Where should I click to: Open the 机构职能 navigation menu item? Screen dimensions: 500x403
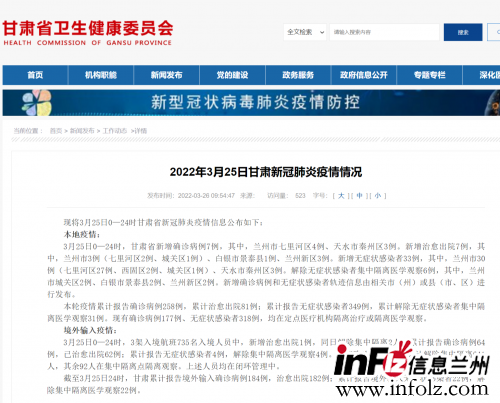[101, 75]
